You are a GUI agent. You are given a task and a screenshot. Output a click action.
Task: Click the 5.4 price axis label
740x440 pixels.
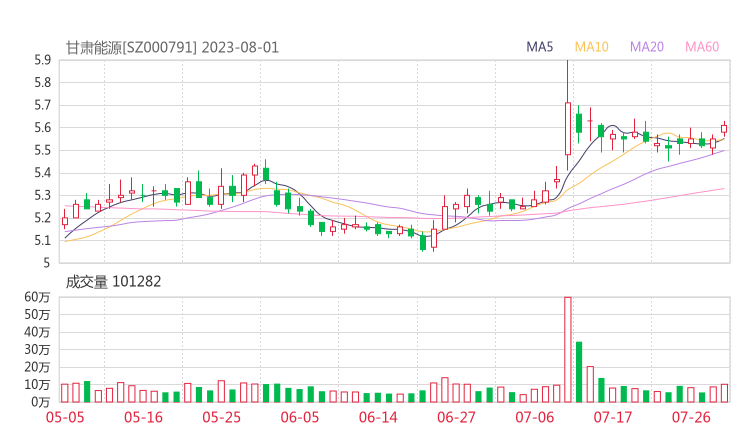(x=42, y=173)
